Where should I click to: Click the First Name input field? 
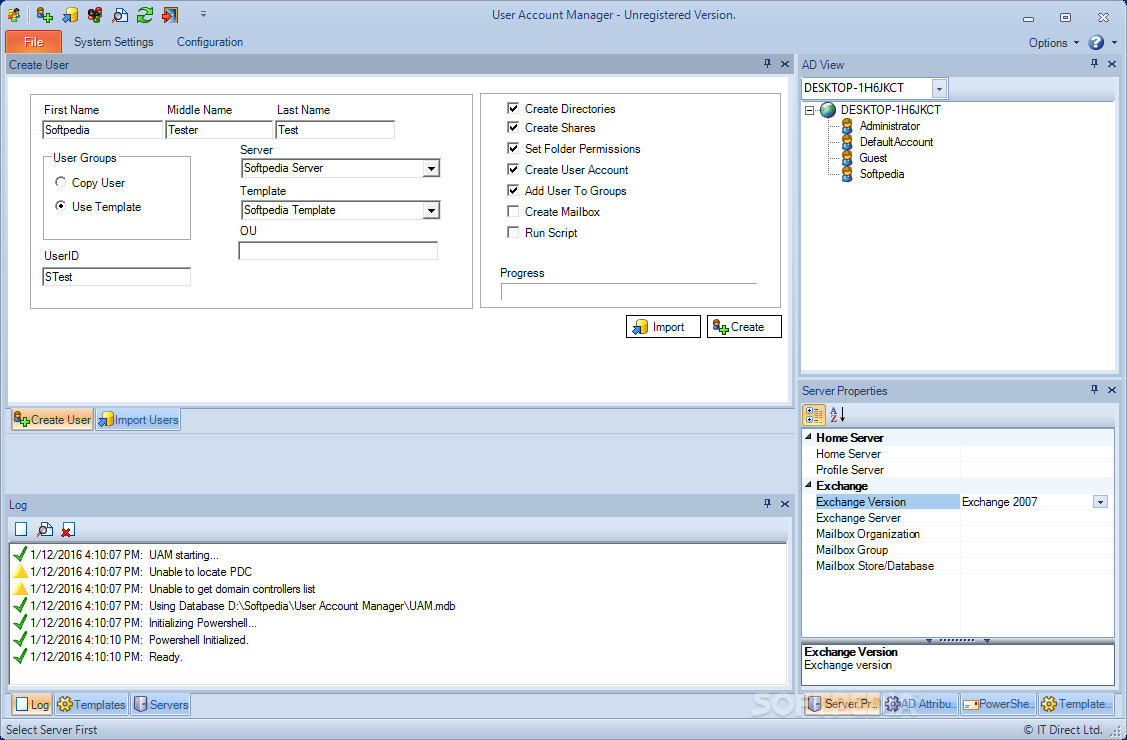[x=103, y=130]
